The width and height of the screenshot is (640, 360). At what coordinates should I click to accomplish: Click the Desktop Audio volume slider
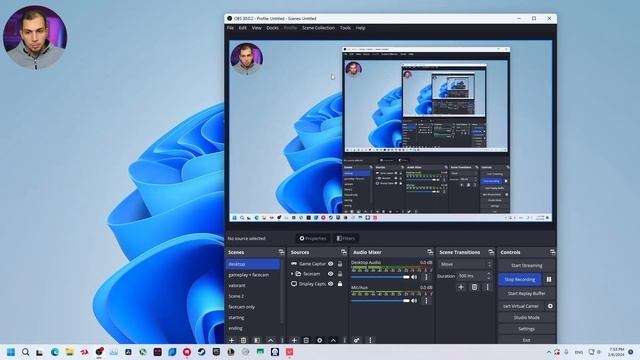pos(380,277)
